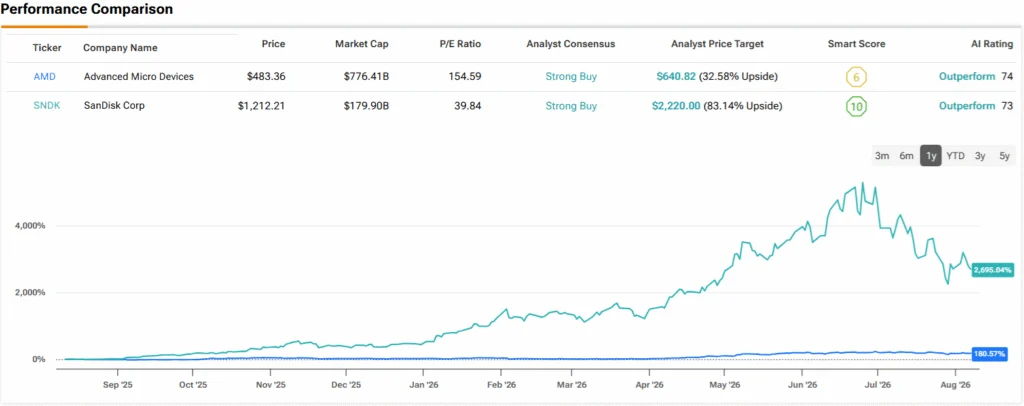
Task: Click the (83.14% Upside) text
Action: tap(743, 105)
